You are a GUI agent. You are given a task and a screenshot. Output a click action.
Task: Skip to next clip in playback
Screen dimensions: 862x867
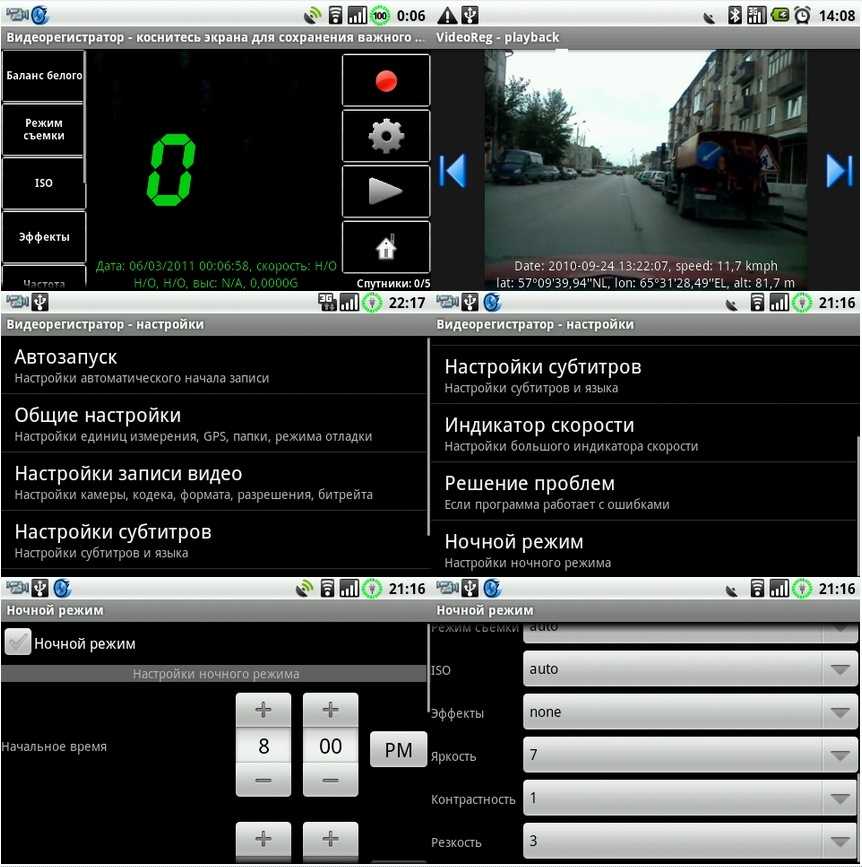(x=839, y=171)
